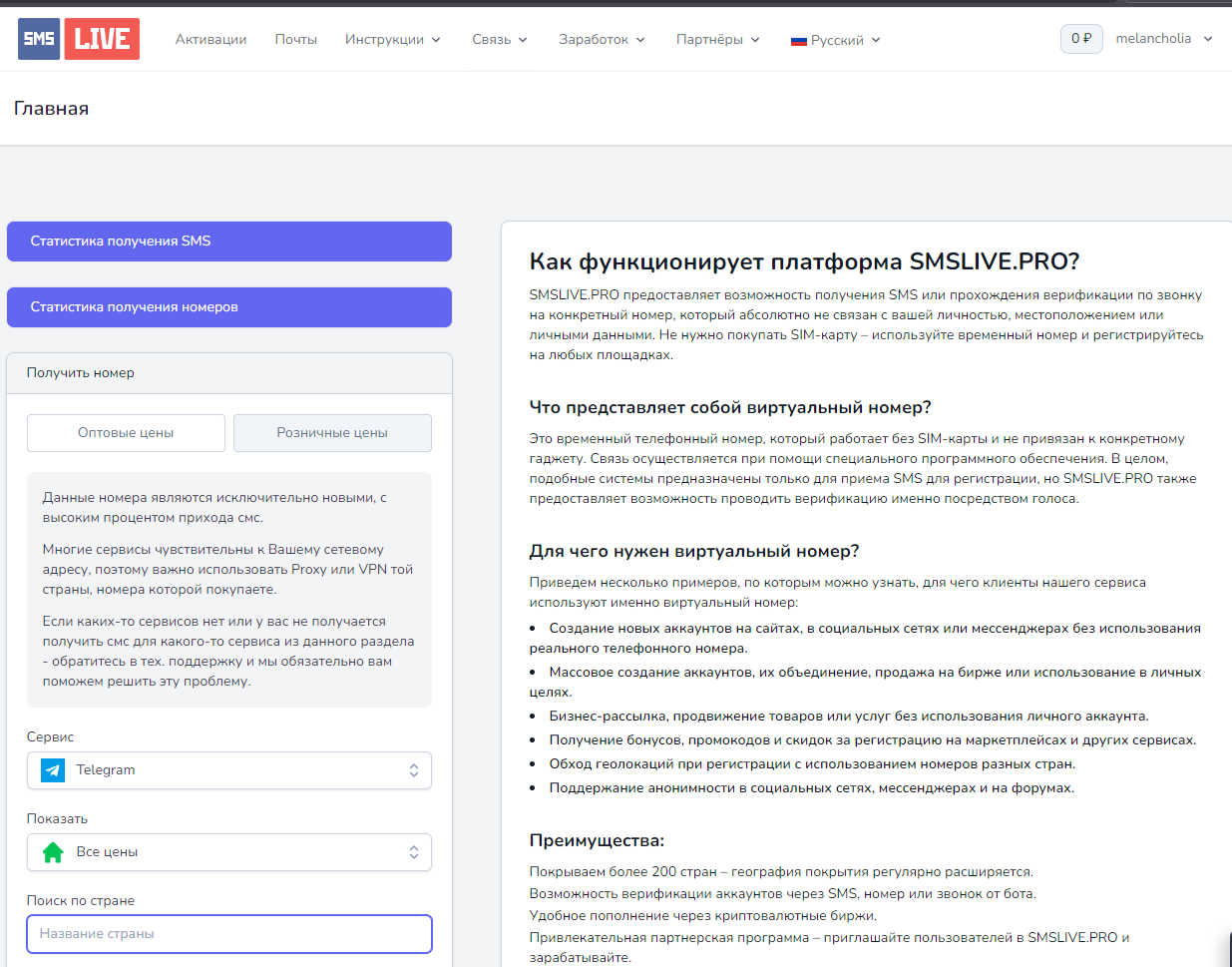Click bullet text starting Бизнес-рассылка, продвижение товаров
Screen dimensions: 1232x967
pyautogui.click(x=849, y=717)
